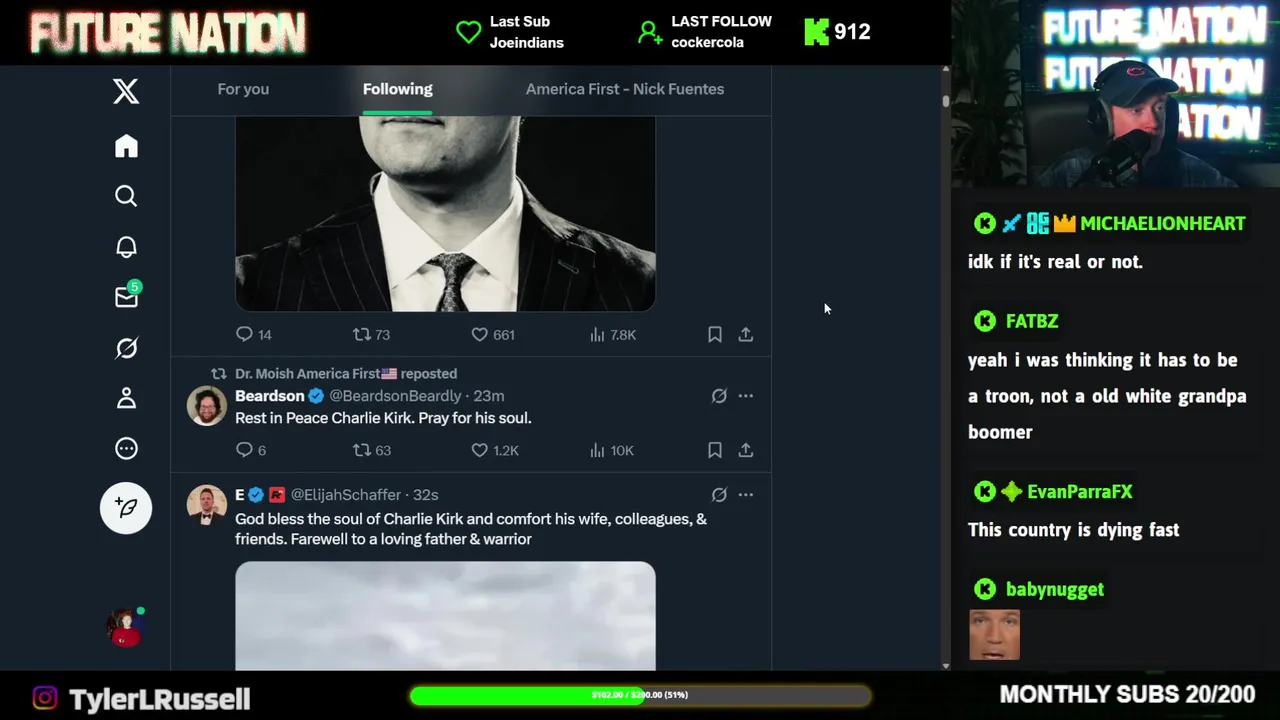1280x720 pixels.
Task: Open Beardson display name link
Action: tap(269, 396)
